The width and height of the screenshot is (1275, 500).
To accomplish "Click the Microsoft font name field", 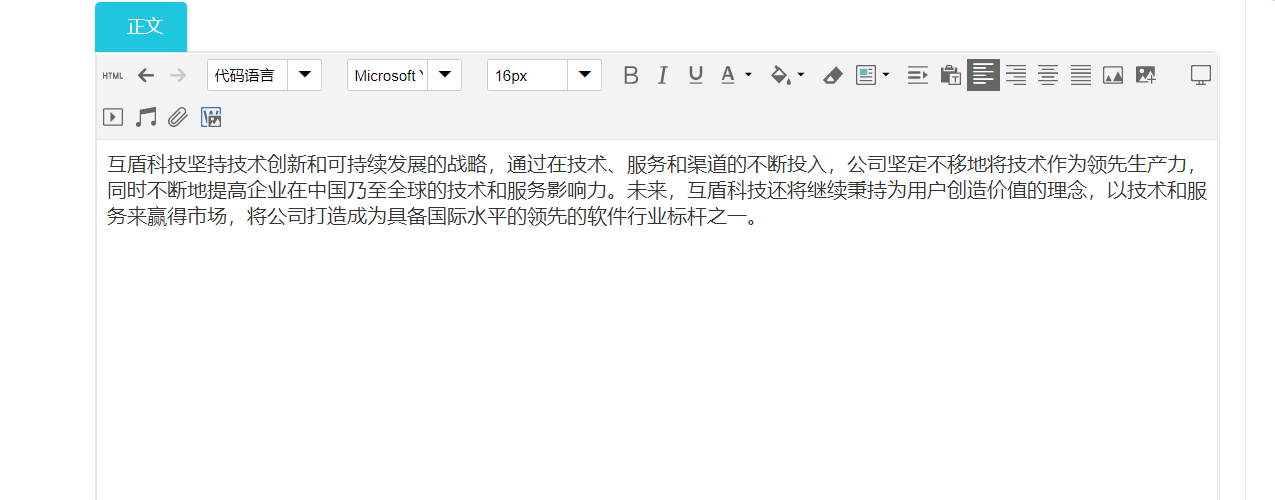I will click(388, 75).
